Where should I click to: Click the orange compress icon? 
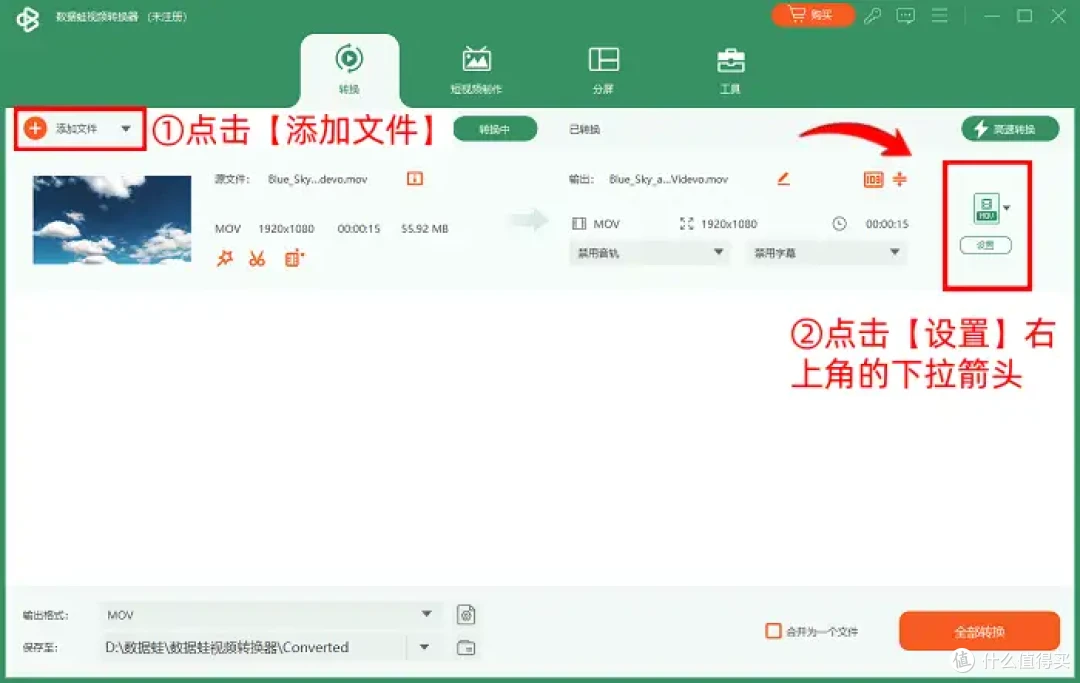click(x=900, y=179)
